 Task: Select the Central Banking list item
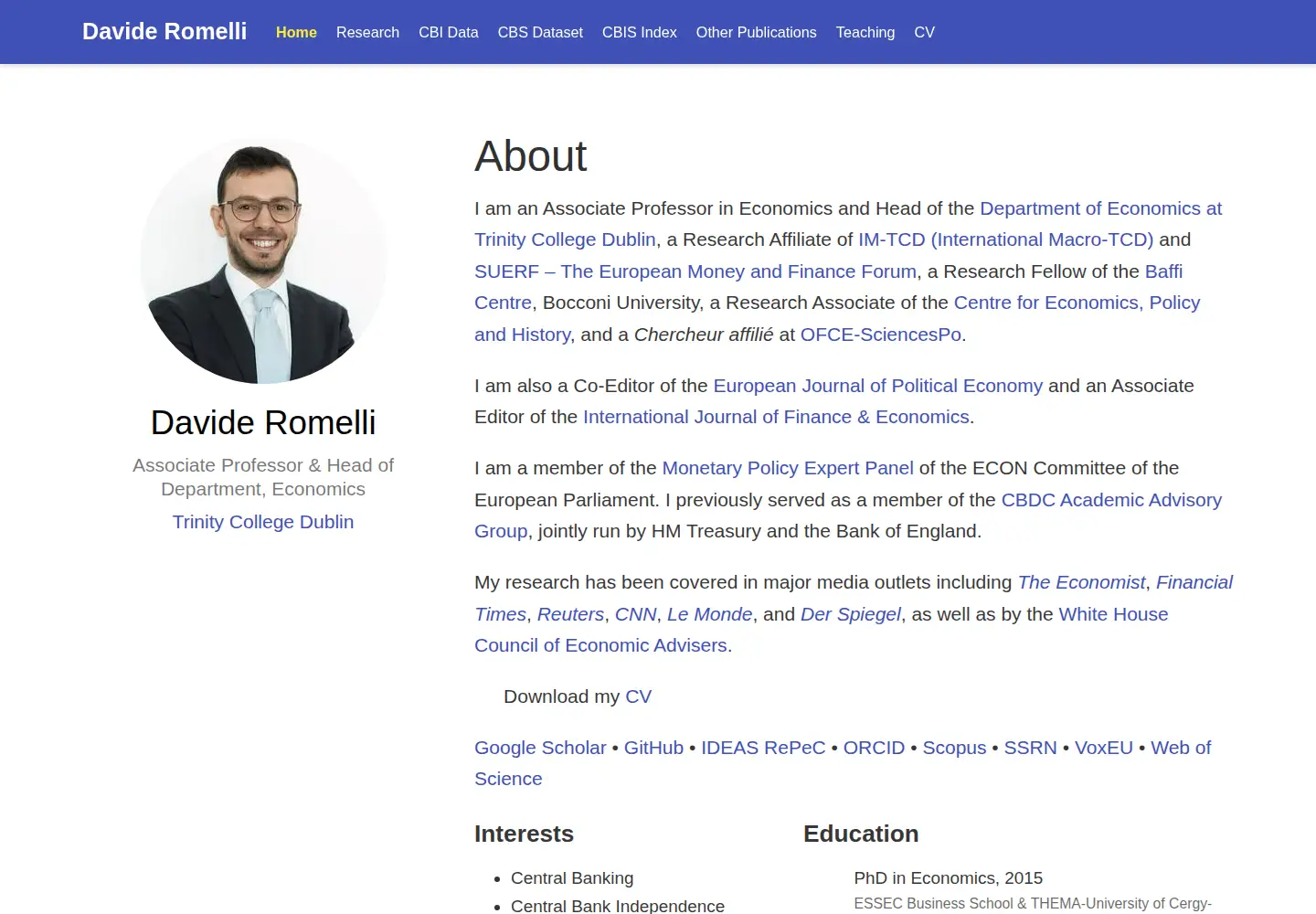(x=572, y=878)
